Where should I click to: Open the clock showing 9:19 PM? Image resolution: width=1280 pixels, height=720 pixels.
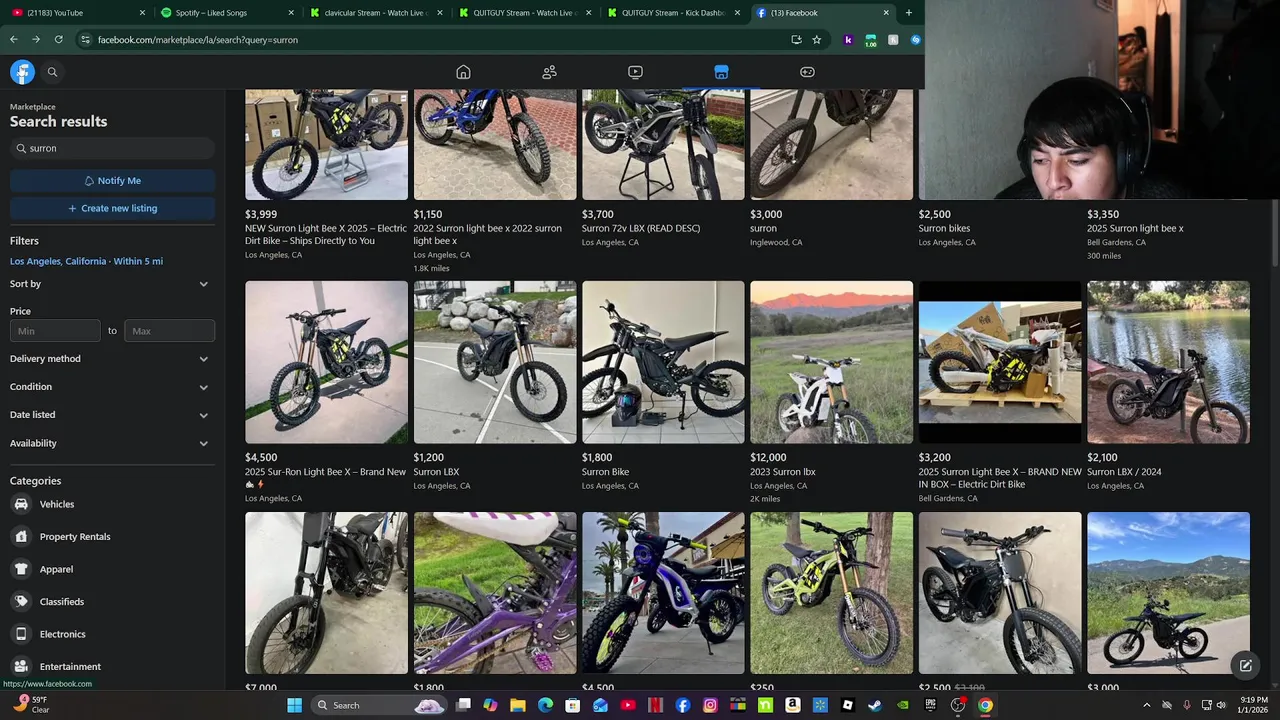[1254, 705]
